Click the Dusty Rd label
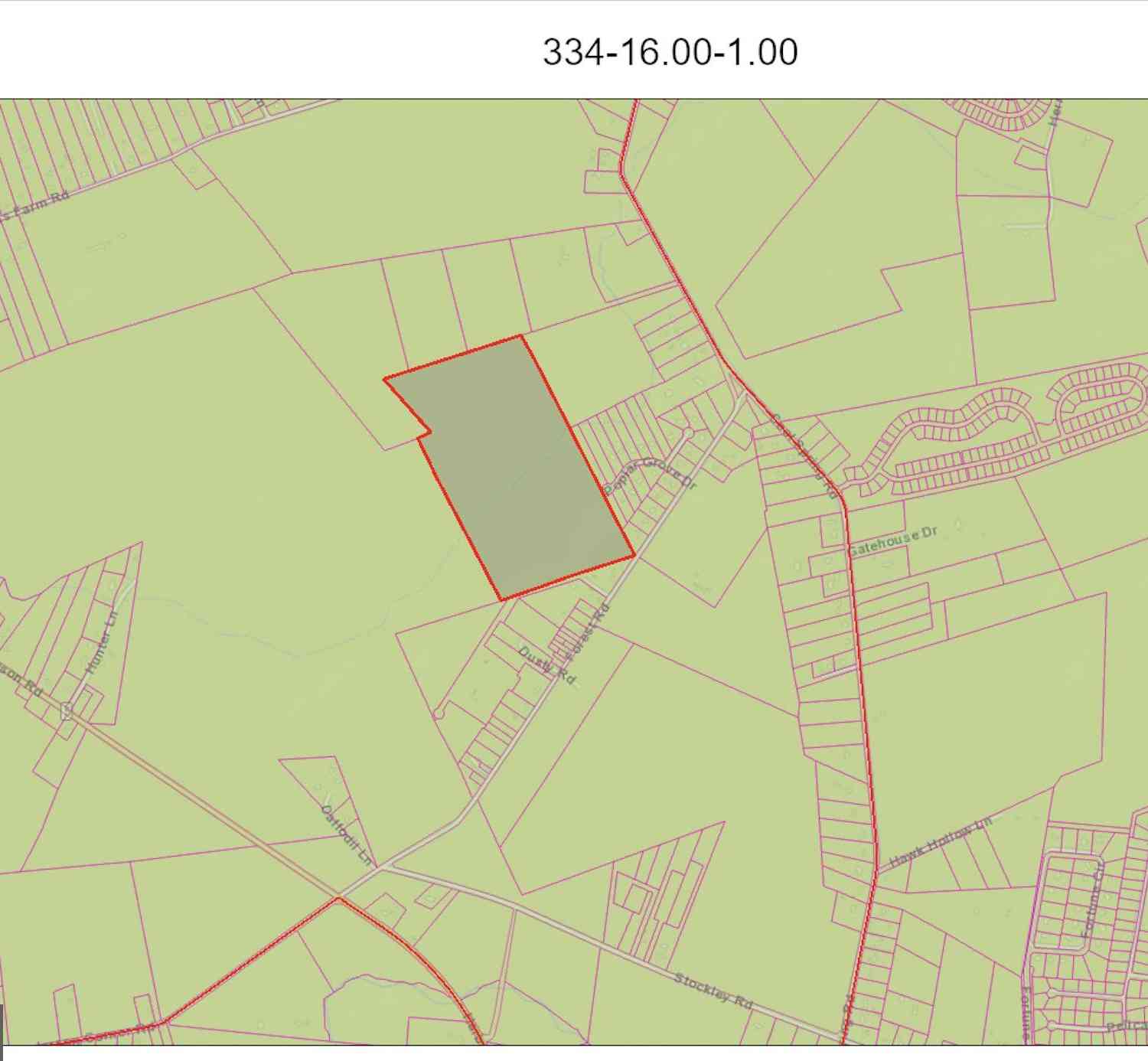Viewport: 1148px width, 1061px height. pyautogui.click(x=547, y=666)
